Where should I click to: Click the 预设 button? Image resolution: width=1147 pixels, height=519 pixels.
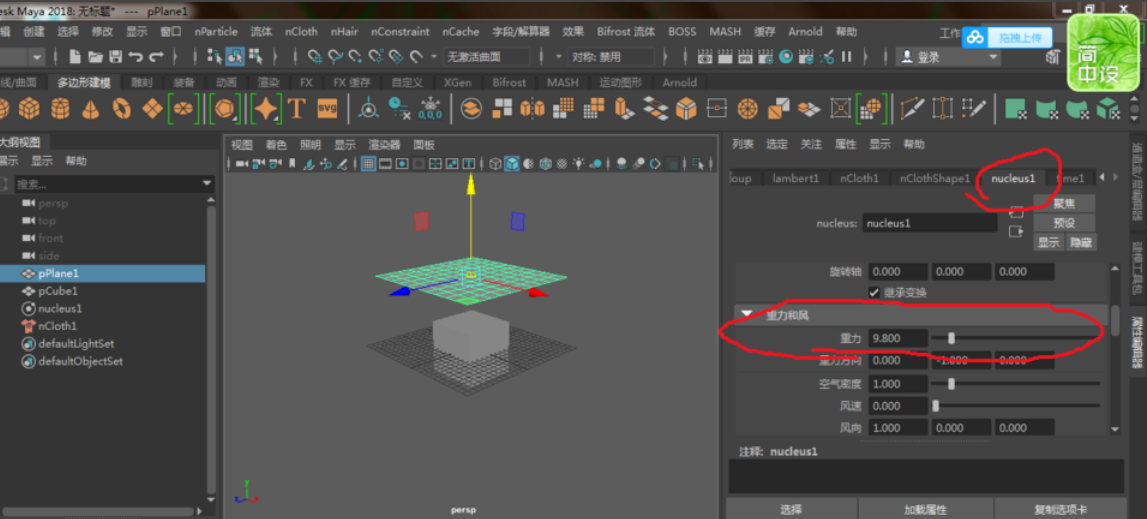(1064, 223)
